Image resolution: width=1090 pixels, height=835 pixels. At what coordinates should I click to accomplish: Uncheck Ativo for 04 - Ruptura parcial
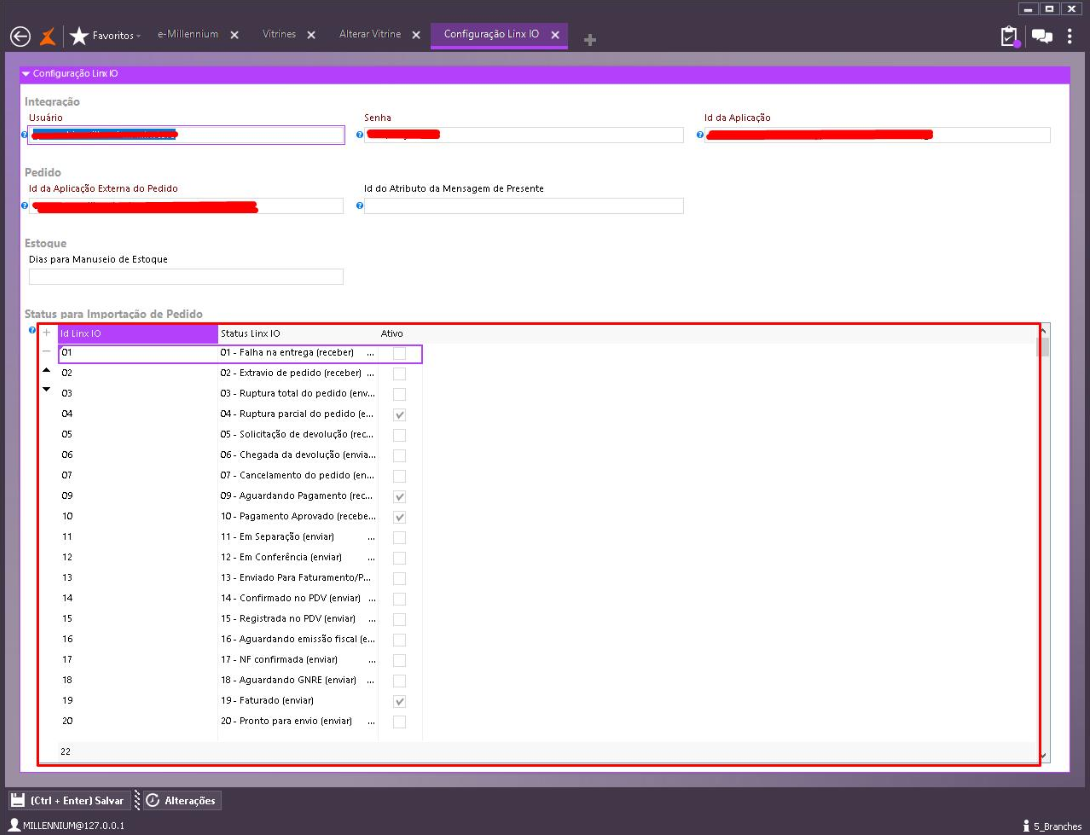(x=399, y=415)
